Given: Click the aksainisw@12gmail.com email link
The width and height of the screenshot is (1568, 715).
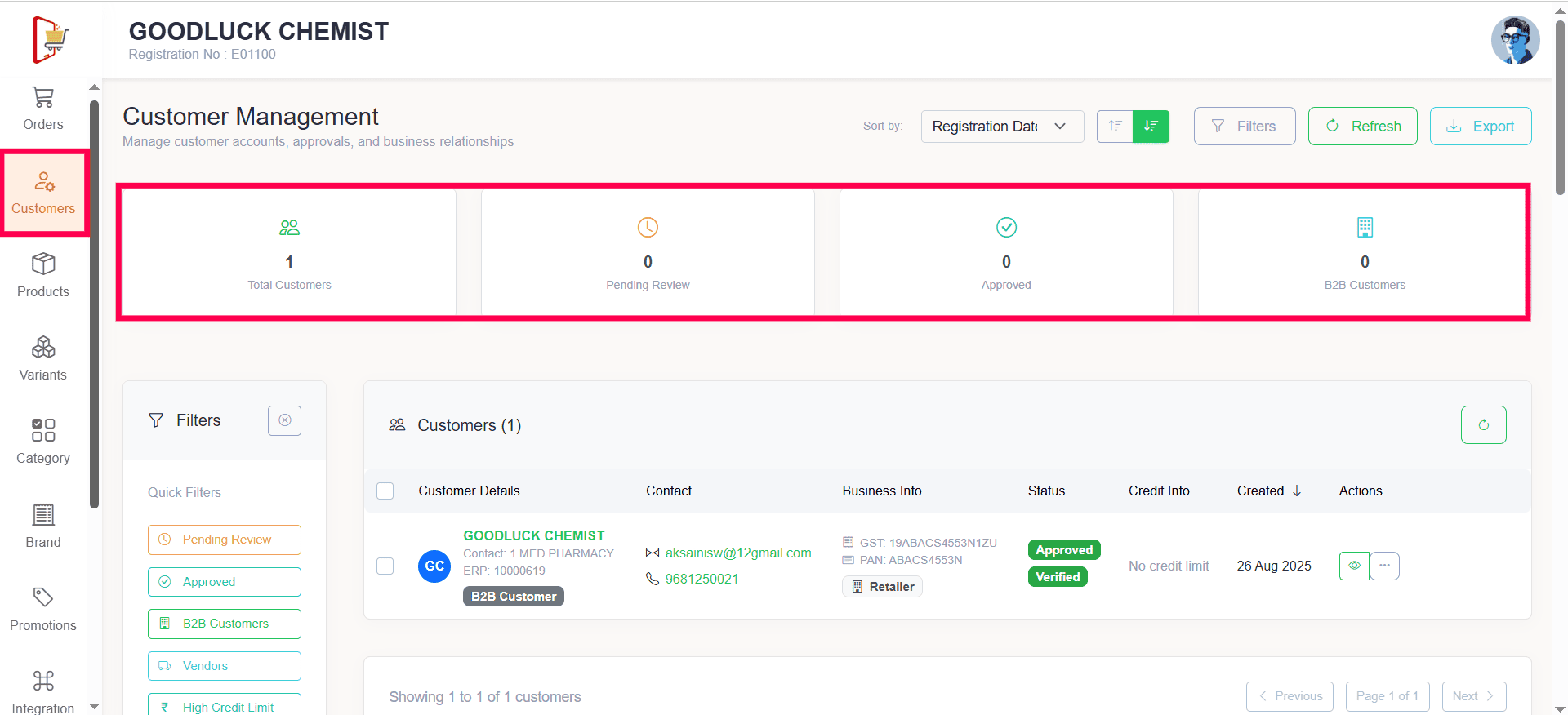Looking at the screenshot, I should 737,553.
